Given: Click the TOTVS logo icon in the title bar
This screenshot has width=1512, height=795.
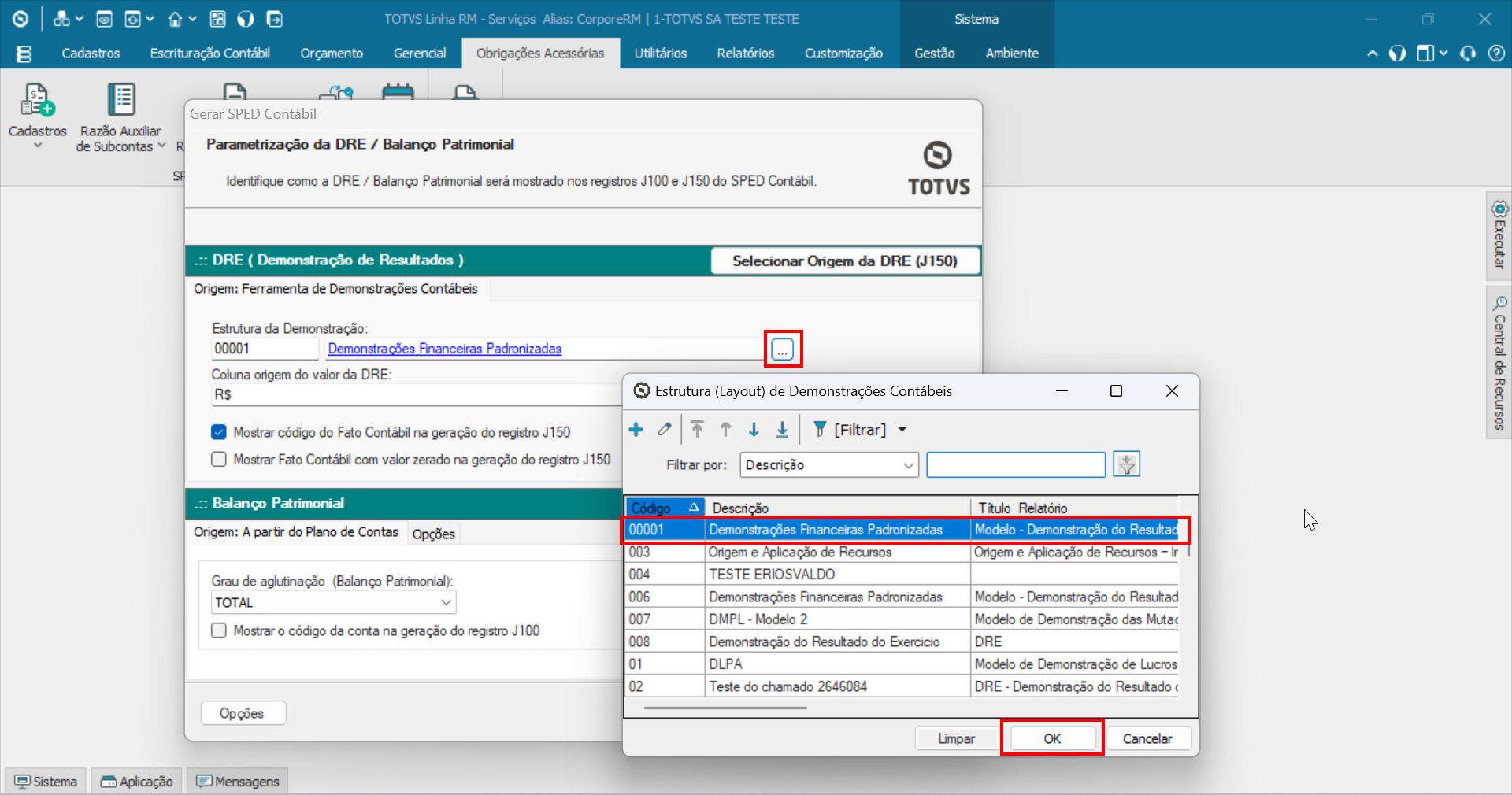Looking at the screenshot, I should (20, 19).
